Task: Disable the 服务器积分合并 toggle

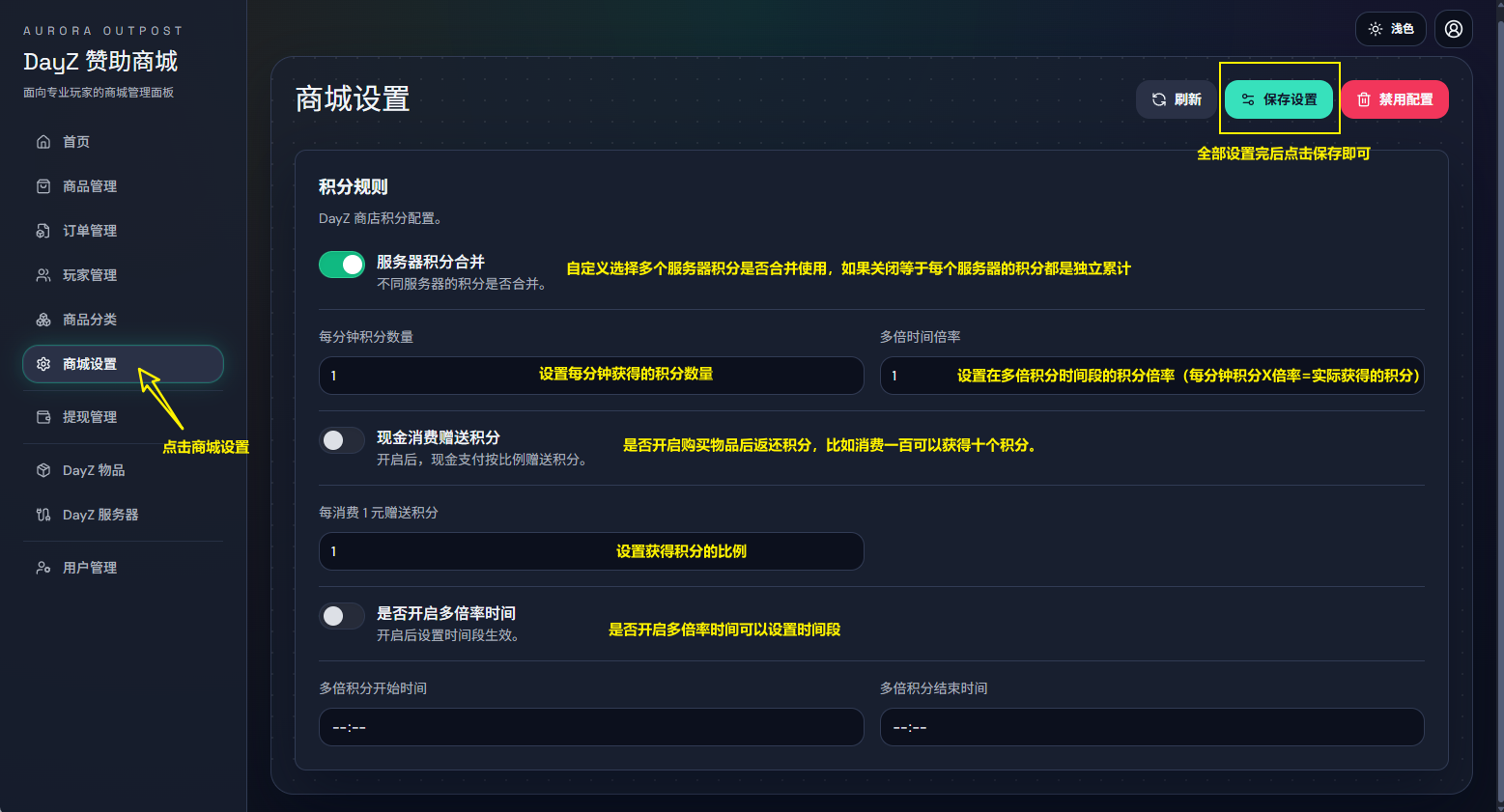Action: (342, 265)
